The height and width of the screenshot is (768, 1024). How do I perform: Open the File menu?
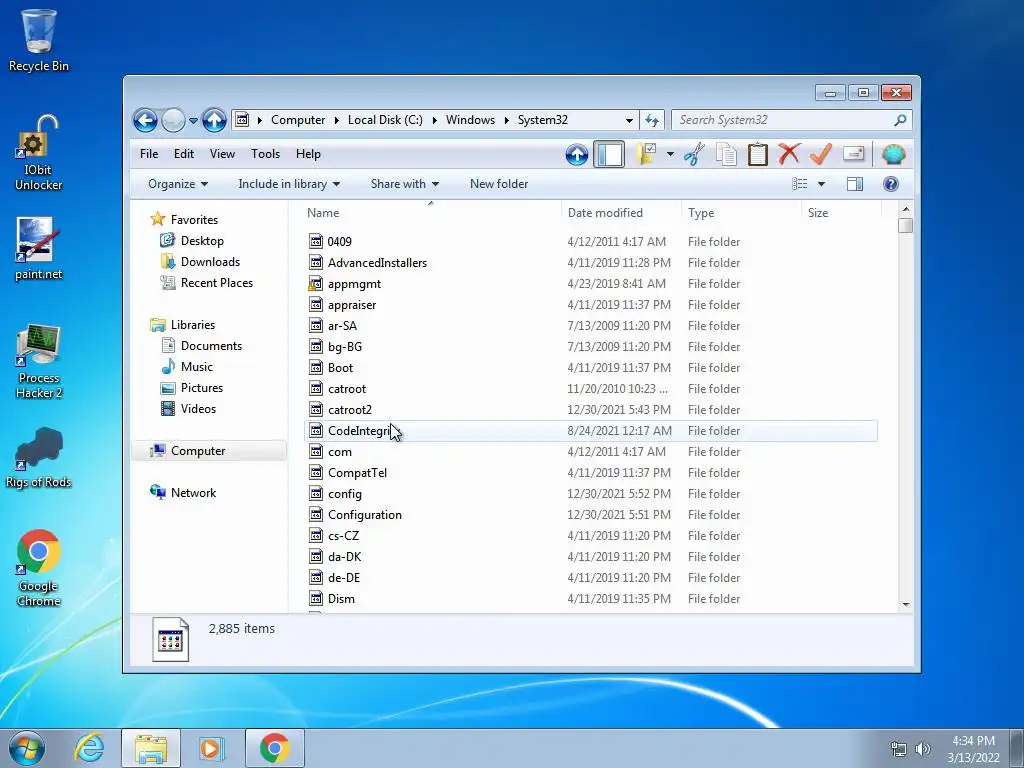coord(149,154)
